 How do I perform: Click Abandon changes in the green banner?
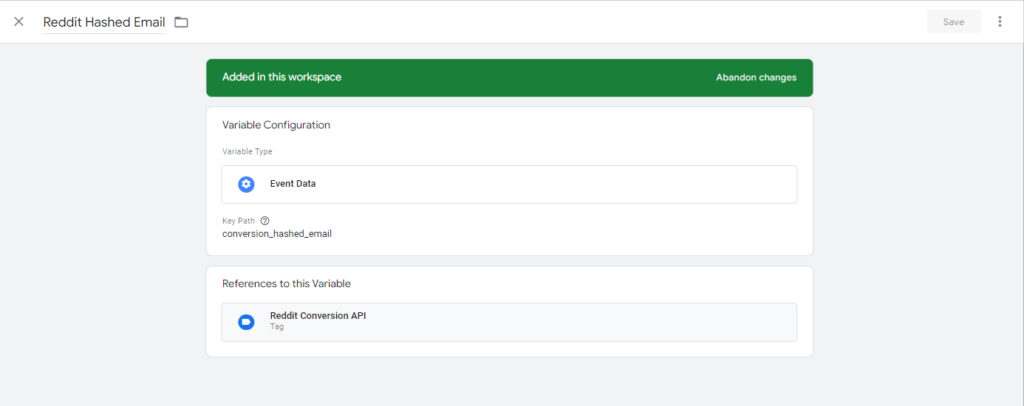[x=756, y=77]
